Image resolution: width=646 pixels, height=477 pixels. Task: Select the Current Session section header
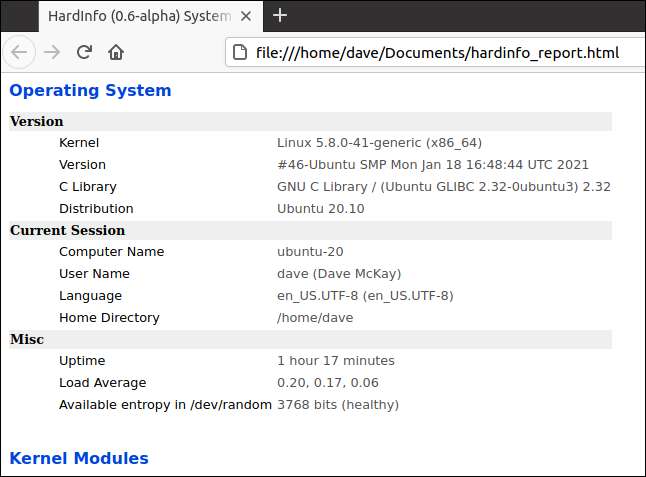67,230
